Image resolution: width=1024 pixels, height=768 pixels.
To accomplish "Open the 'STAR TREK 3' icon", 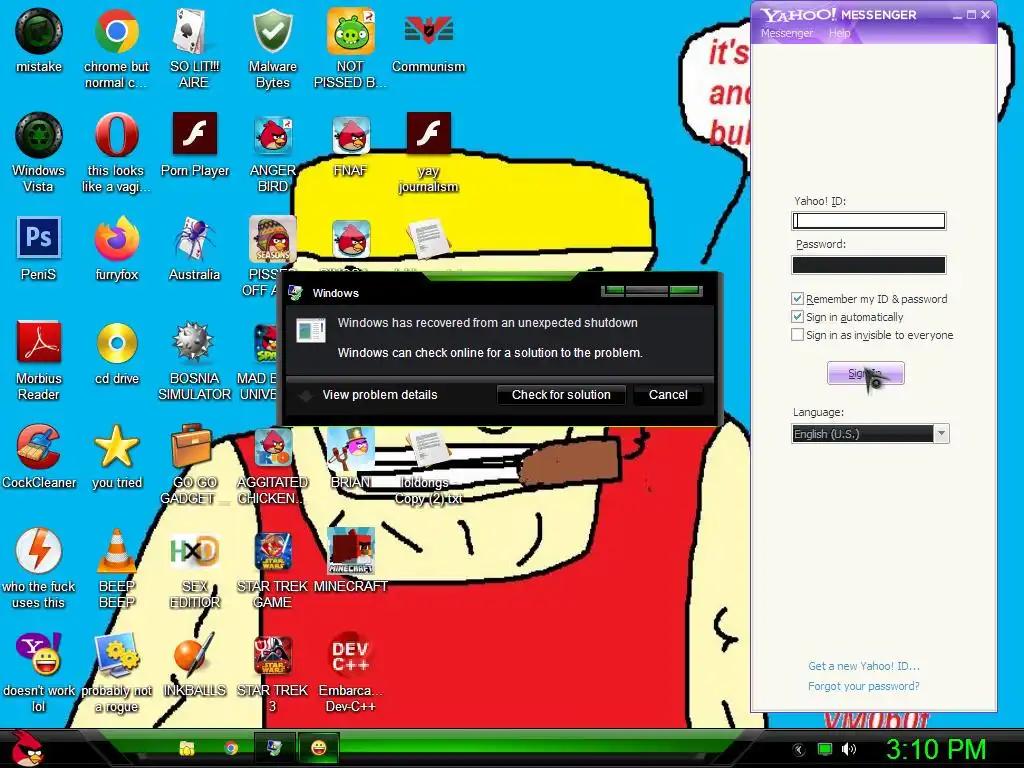I will [272, 655].
